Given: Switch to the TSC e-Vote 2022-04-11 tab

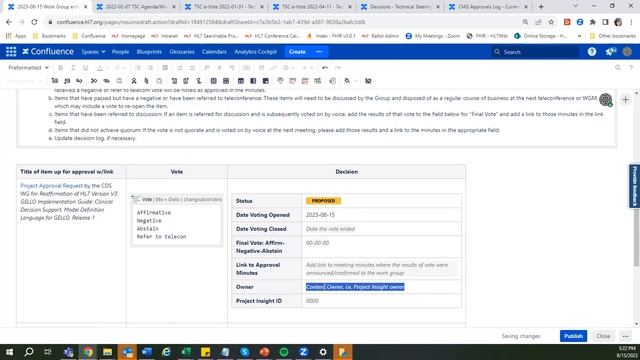Looking at the screenshot, I should pyautogui.click(x=313, y=7).
